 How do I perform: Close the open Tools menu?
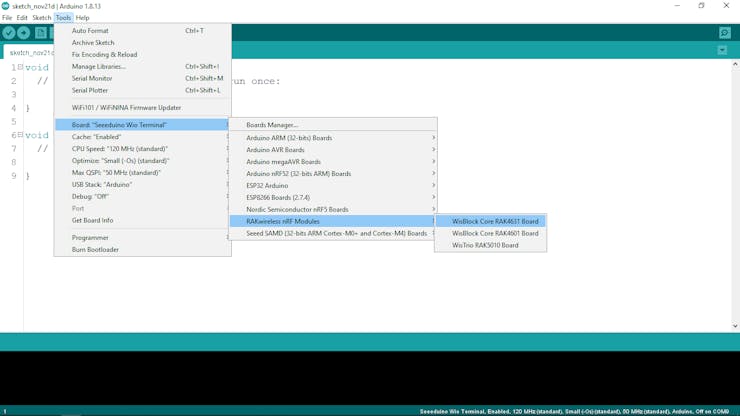[x=63, y=17]
